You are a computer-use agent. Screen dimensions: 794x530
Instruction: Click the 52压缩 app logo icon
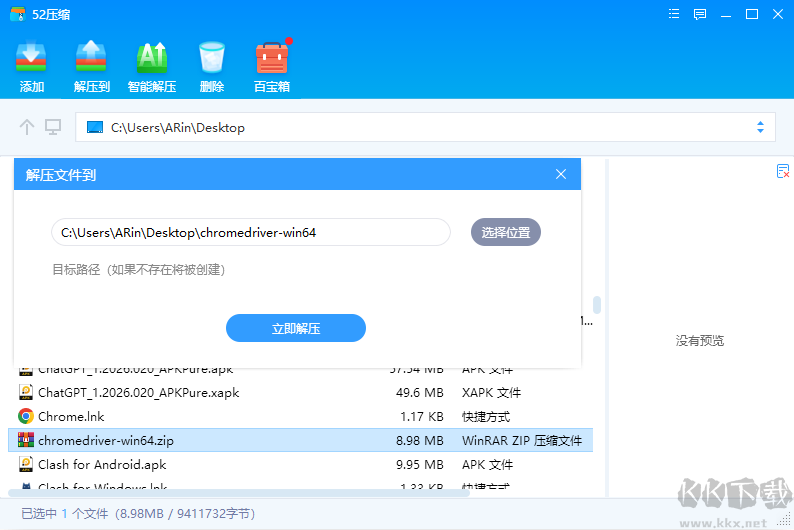click(18, 14)
